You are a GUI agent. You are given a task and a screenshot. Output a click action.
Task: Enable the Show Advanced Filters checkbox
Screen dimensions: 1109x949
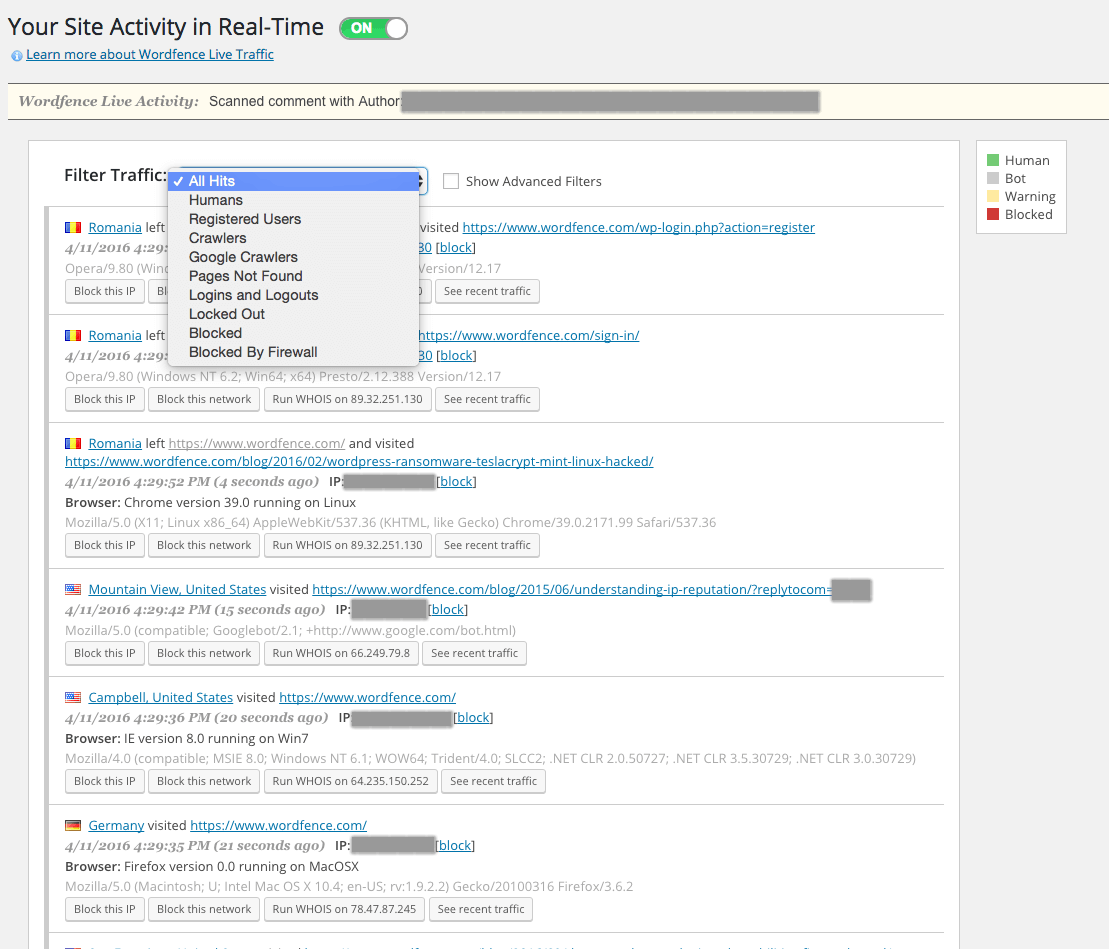click(451, 181)
